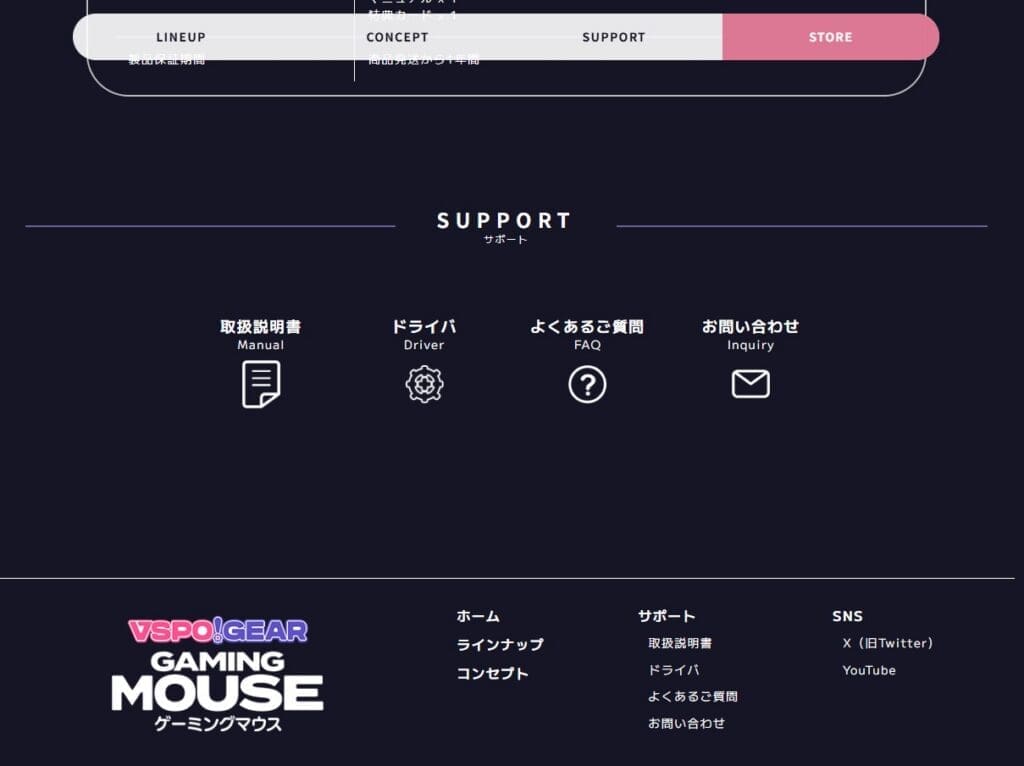Open the CONCEPT navigation tab
Image resolution: width=1024 pixels, height=766 pixels.
(397, 37)
